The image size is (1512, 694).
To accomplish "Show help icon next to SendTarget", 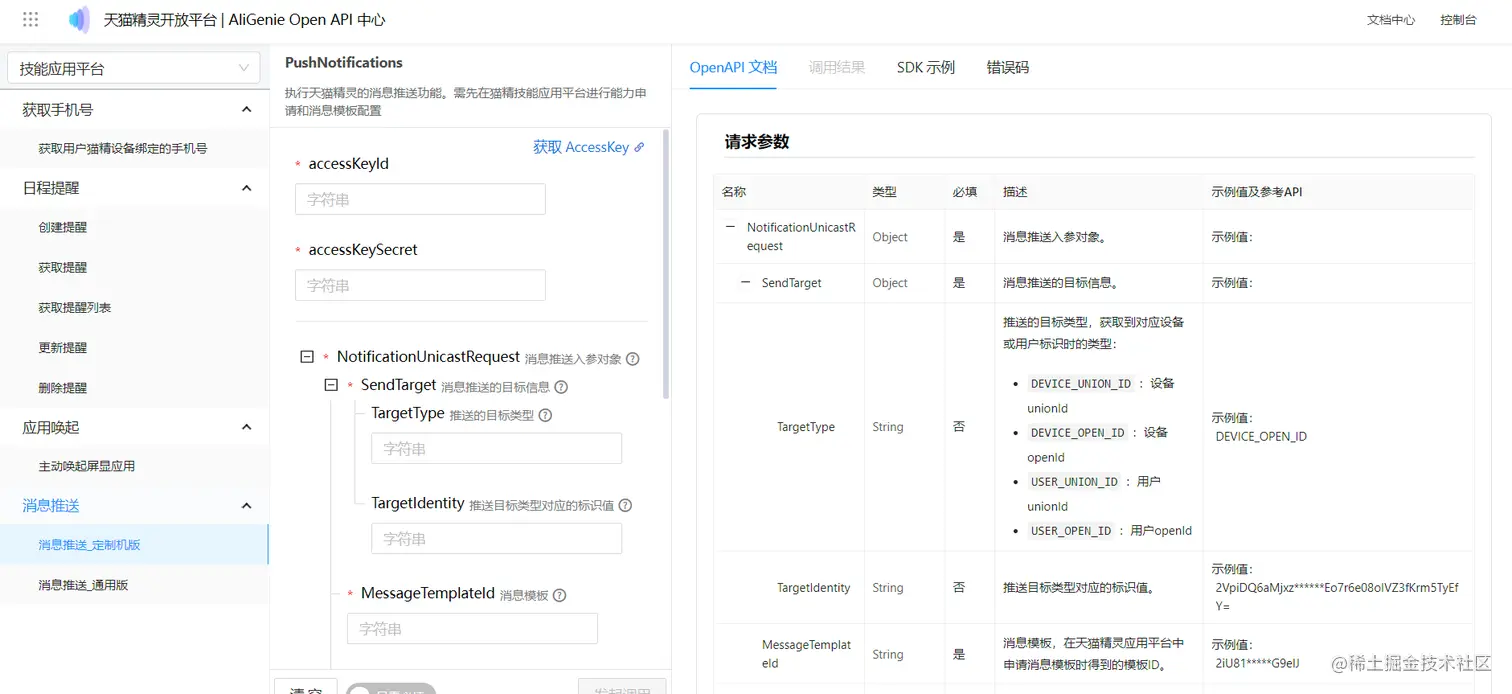I will (561, 387).
